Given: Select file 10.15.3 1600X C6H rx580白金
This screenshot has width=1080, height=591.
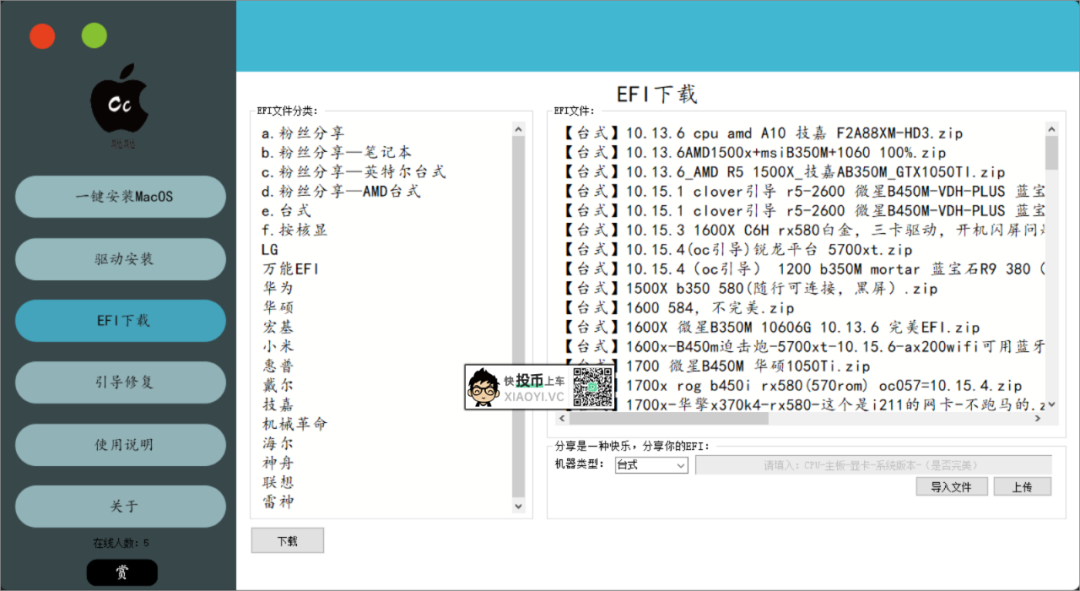Looking at the screenshot, I should [803, 230].
